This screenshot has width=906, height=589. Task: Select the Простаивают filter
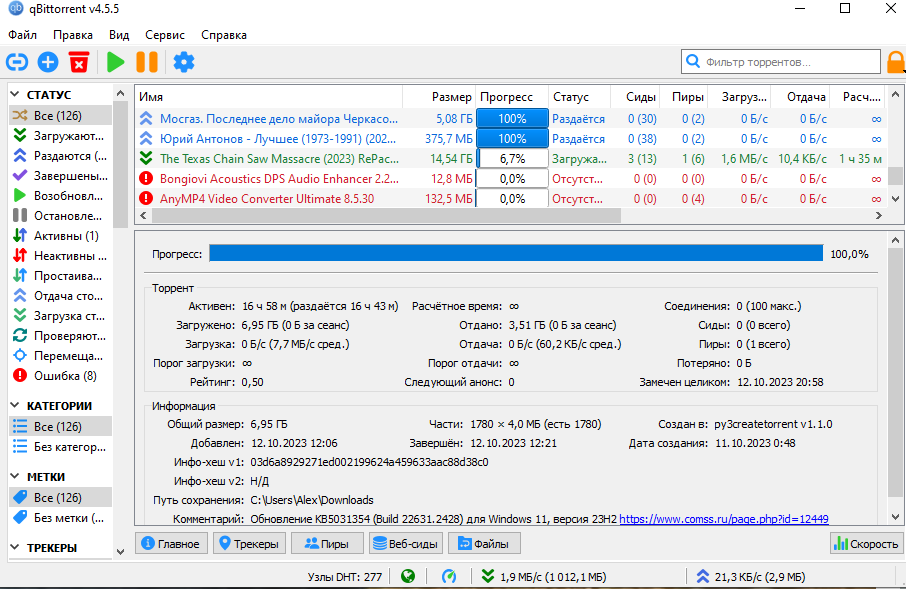[x=61, y=276]
